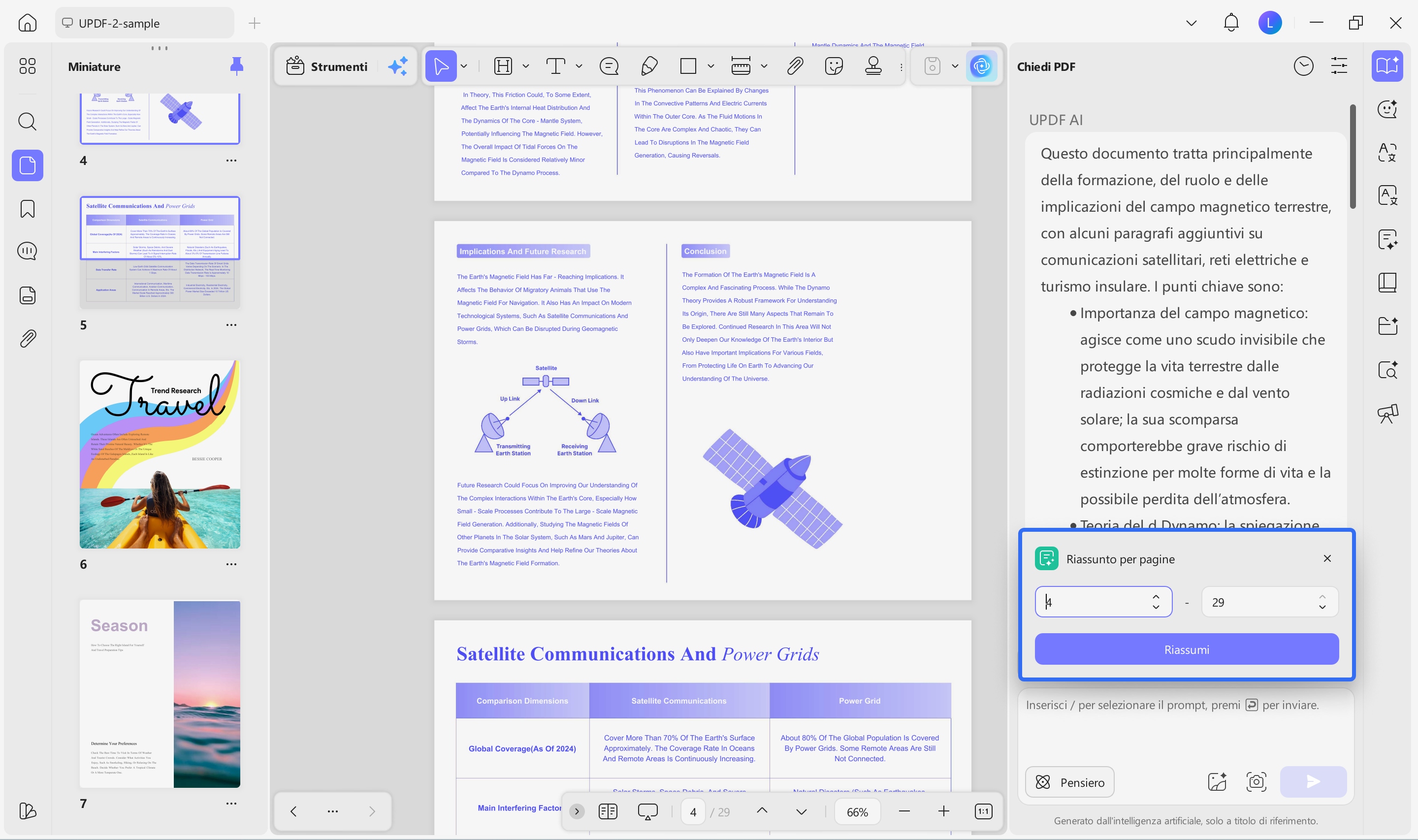The image size is (1418, 840).
Task: Open the AI translate icon in right sidebar
Action: (x=1387, y=152)
